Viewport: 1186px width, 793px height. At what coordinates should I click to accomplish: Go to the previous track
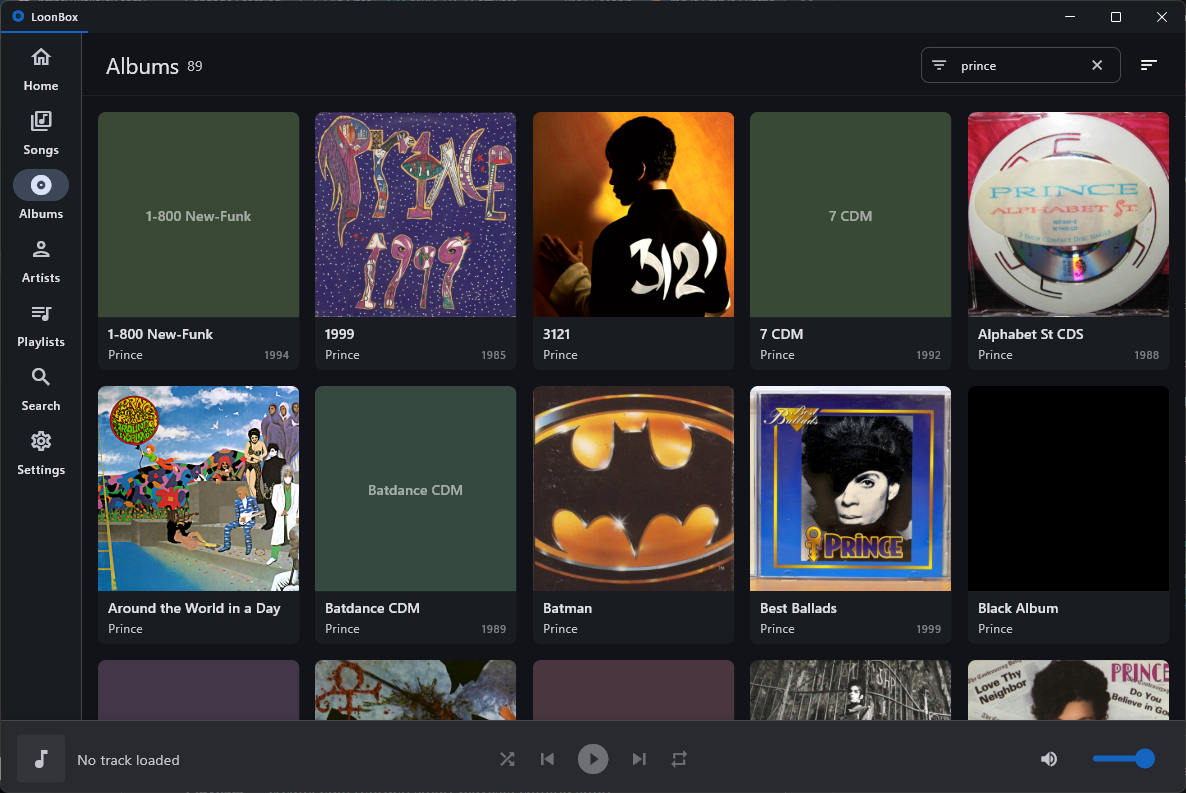tap(547, 759)
